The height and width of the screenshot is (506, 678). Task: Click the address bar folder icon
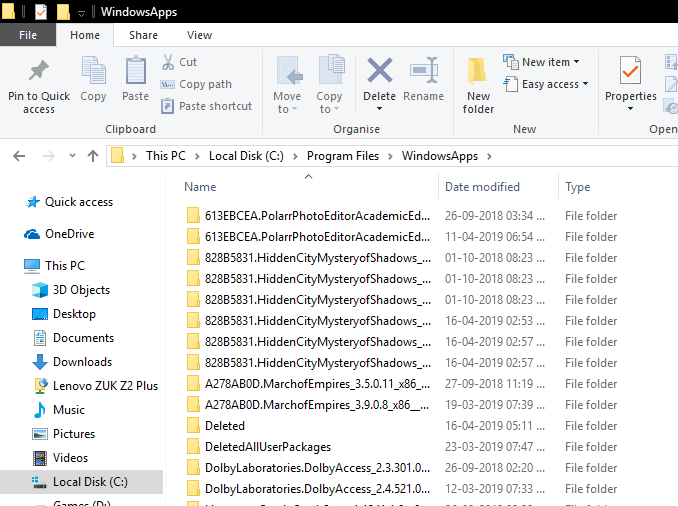coord(117,155)
